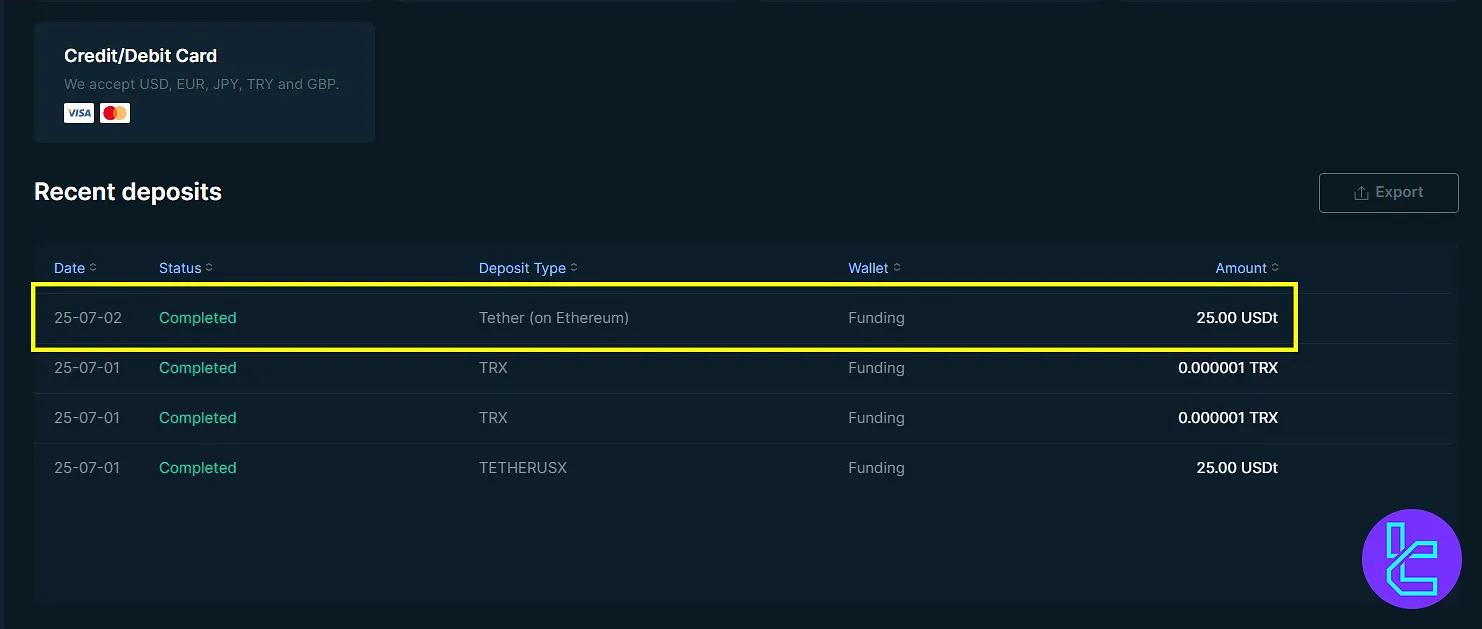Screen dimensions: 1482x629
Task: Click the export upload icon
Action: [x=1361, y=193]
